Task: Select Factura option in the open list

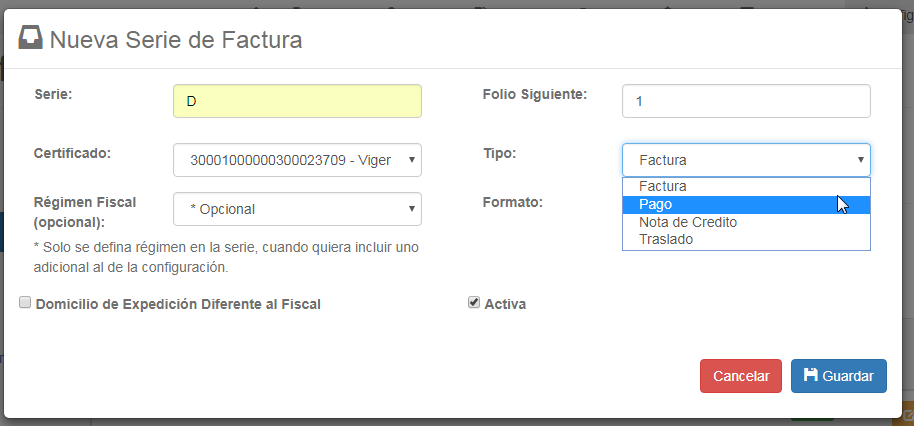Action: click(x=662, y=186)
